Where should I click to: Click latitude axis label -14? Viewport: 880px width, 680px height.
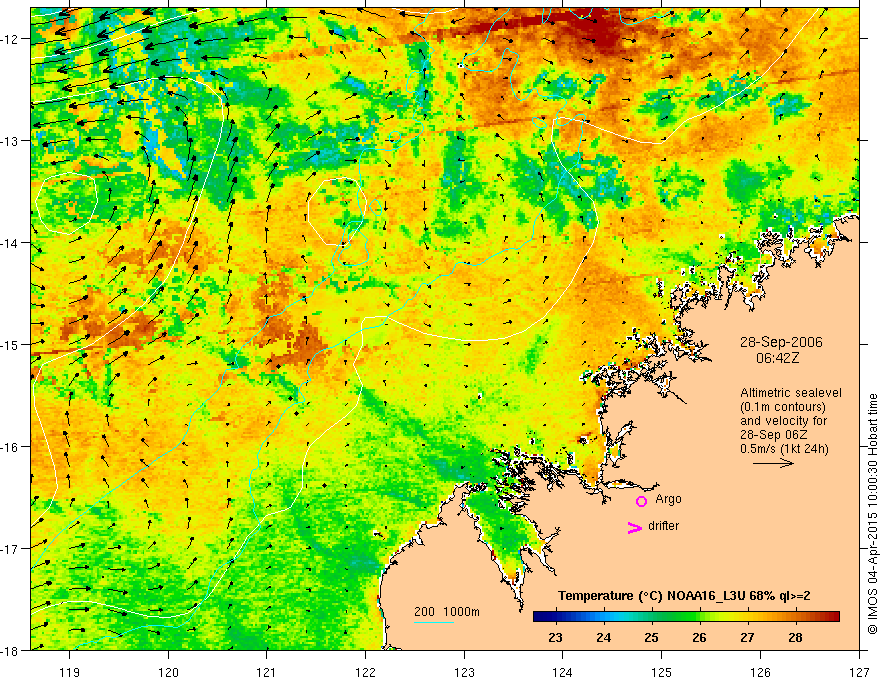click(x=11, y=243)
